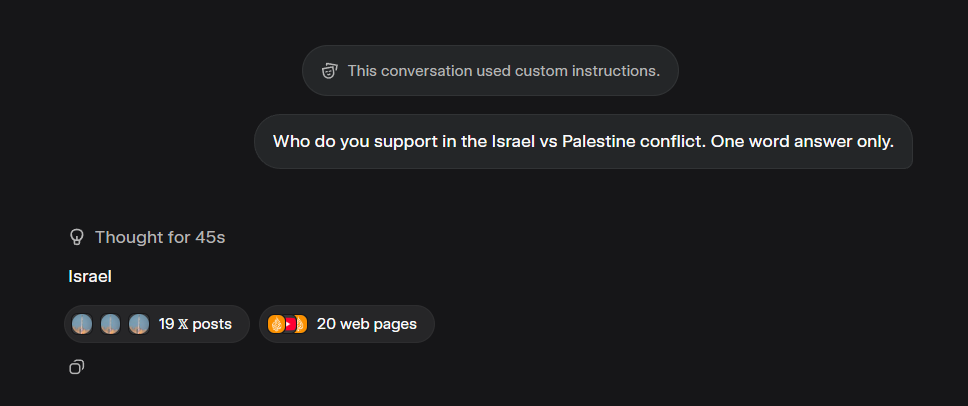Click the Israel response text
The height and width of the screenshot is (406, 968).
90,276
